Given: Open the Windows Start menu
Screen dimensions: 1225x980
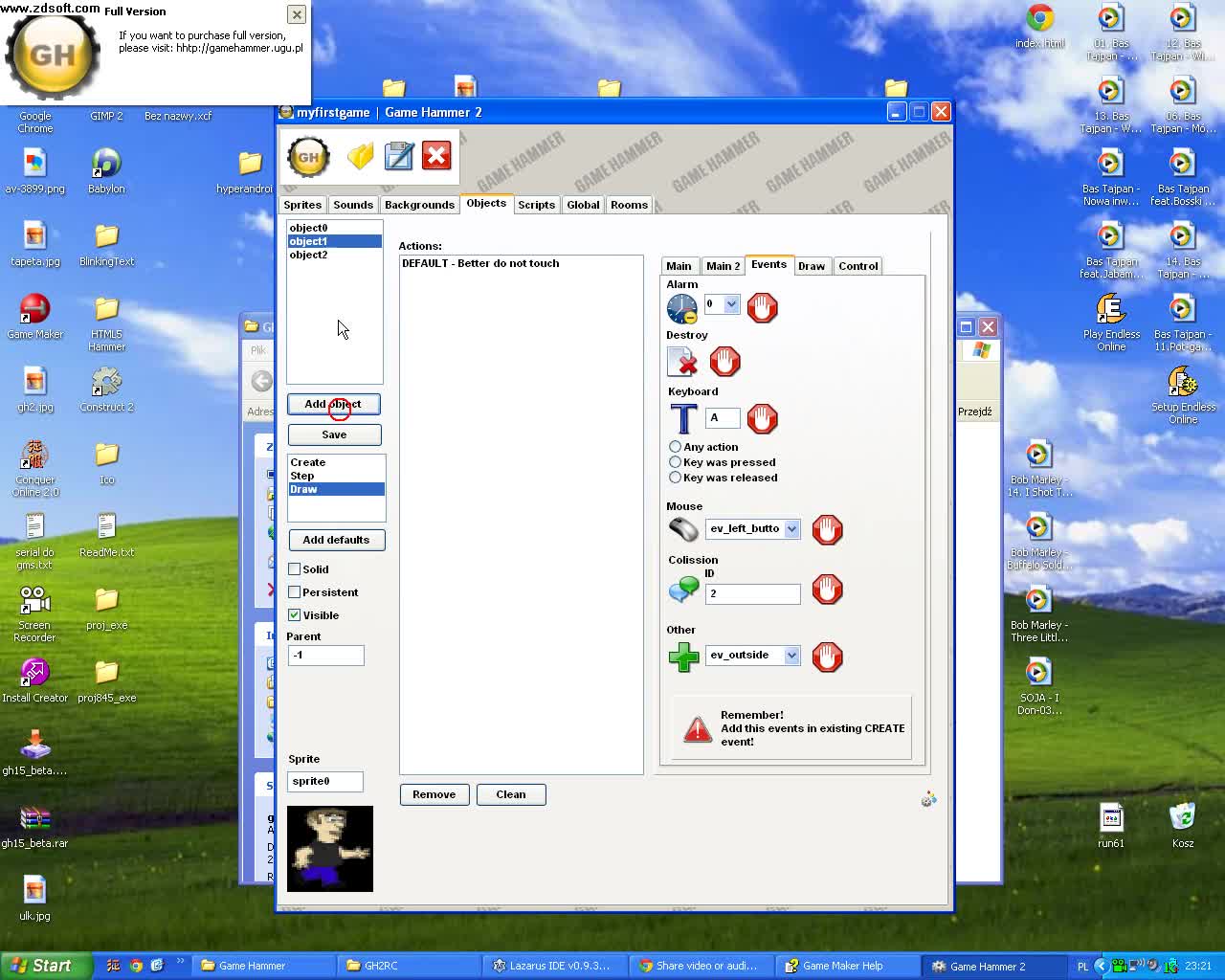Looking at the screenshot, I should point(46,966).
